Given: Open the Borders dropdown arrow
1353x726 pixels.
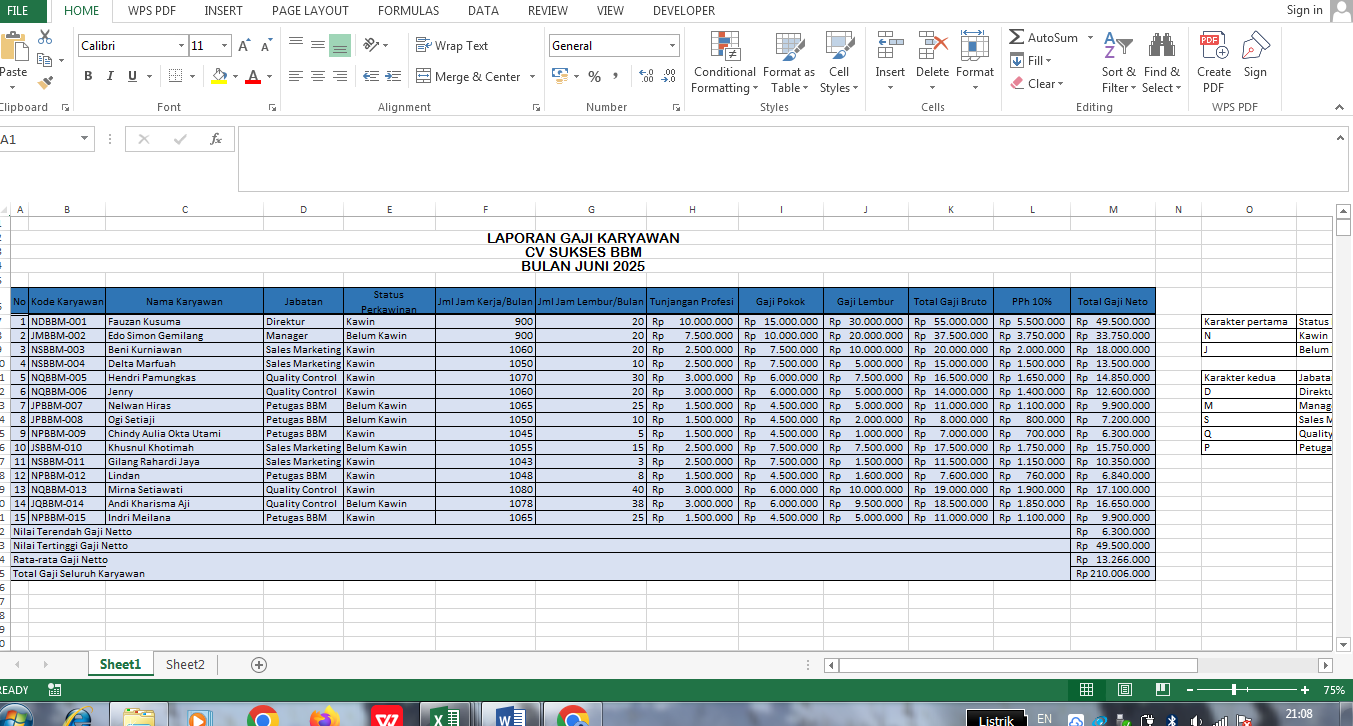Looking at the screenshot, I should pos(192,77).
